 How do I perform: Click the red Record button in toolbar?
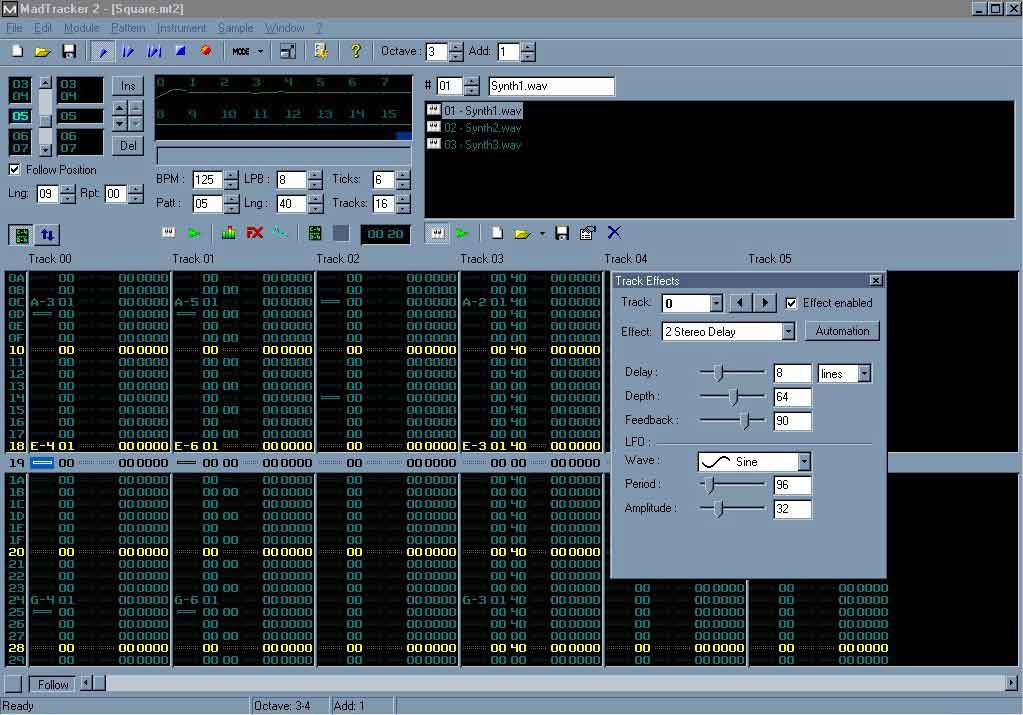pyautogui.click(x=206, y=51)
